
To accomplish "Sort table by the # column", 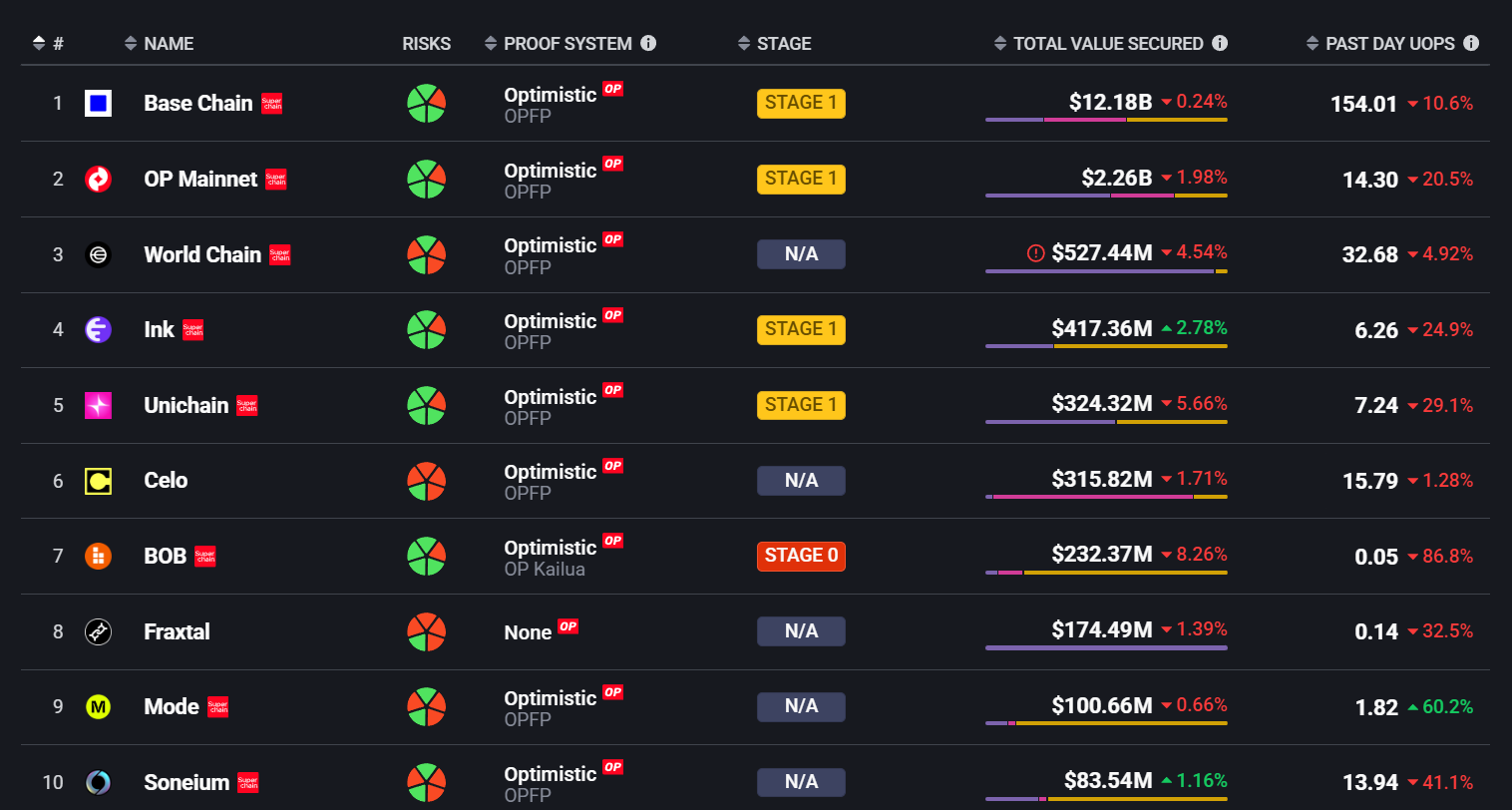I will pyautogui.click(x=48, y=43).
